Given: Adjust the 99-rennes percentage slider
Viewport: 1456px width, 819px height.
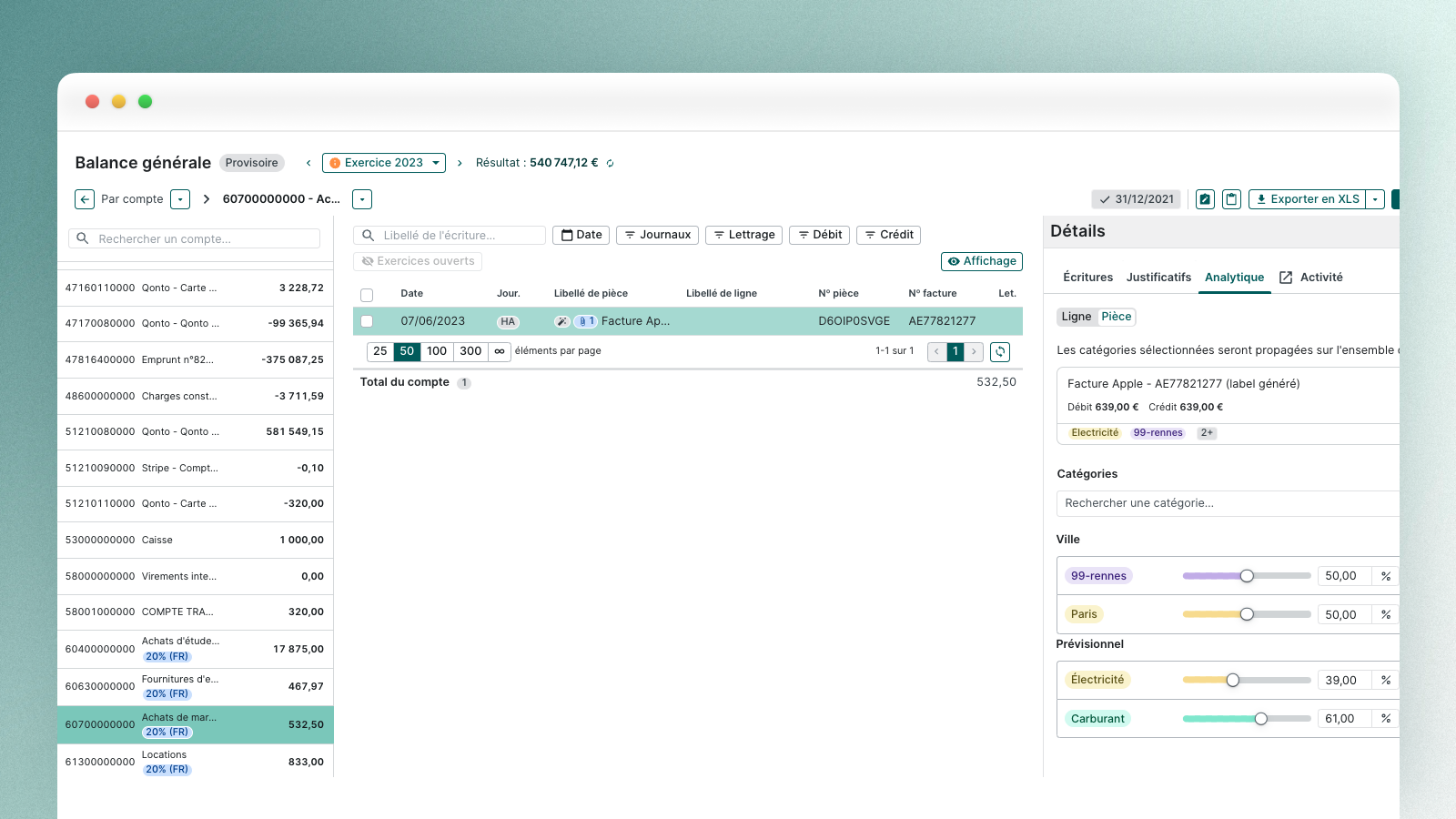Looking at the screenshot, I should point(1247,576).
